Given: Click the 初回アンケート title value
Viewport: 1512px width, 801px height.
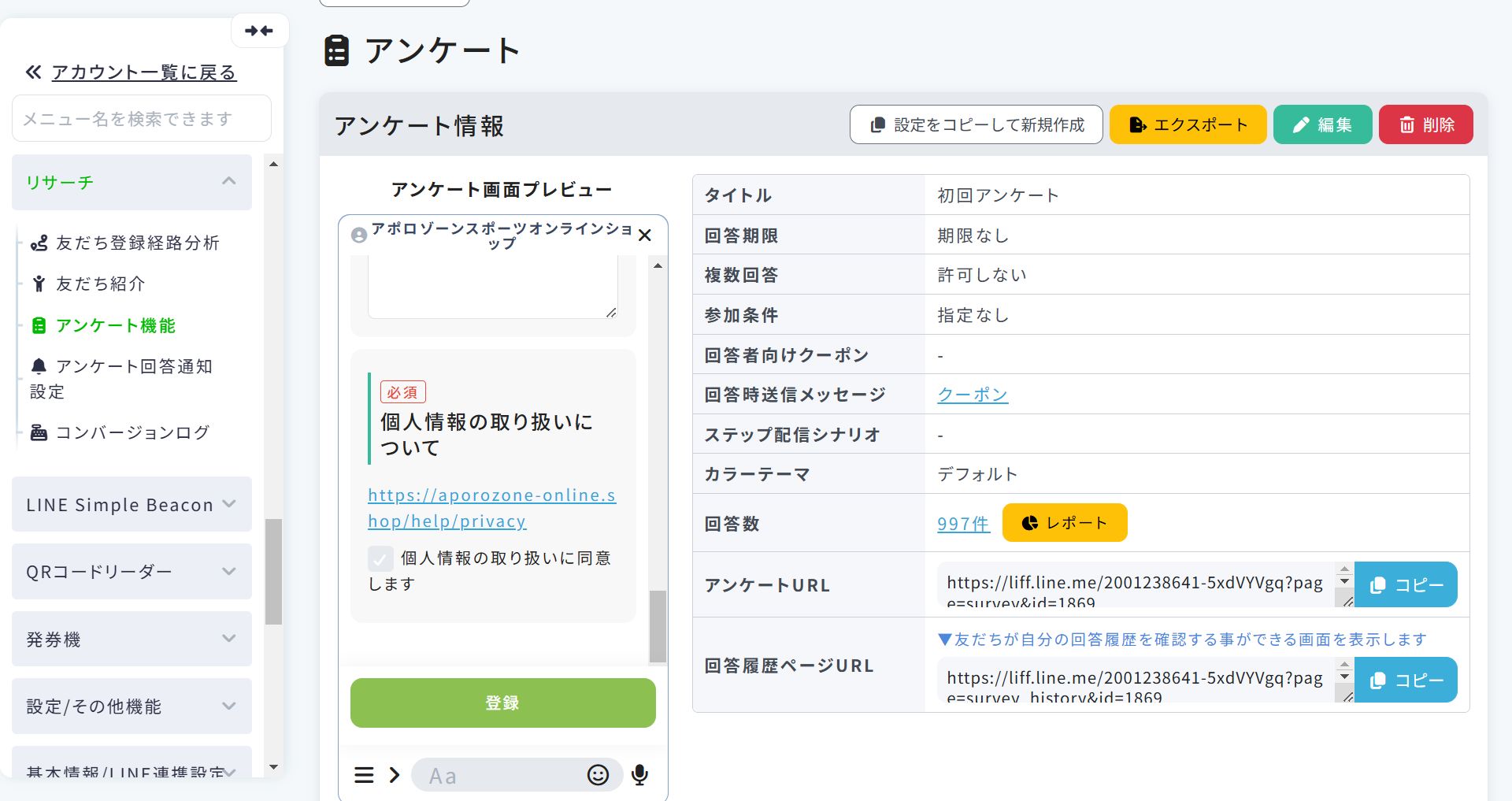Looking at the screenshot, I should coord(998,195).
